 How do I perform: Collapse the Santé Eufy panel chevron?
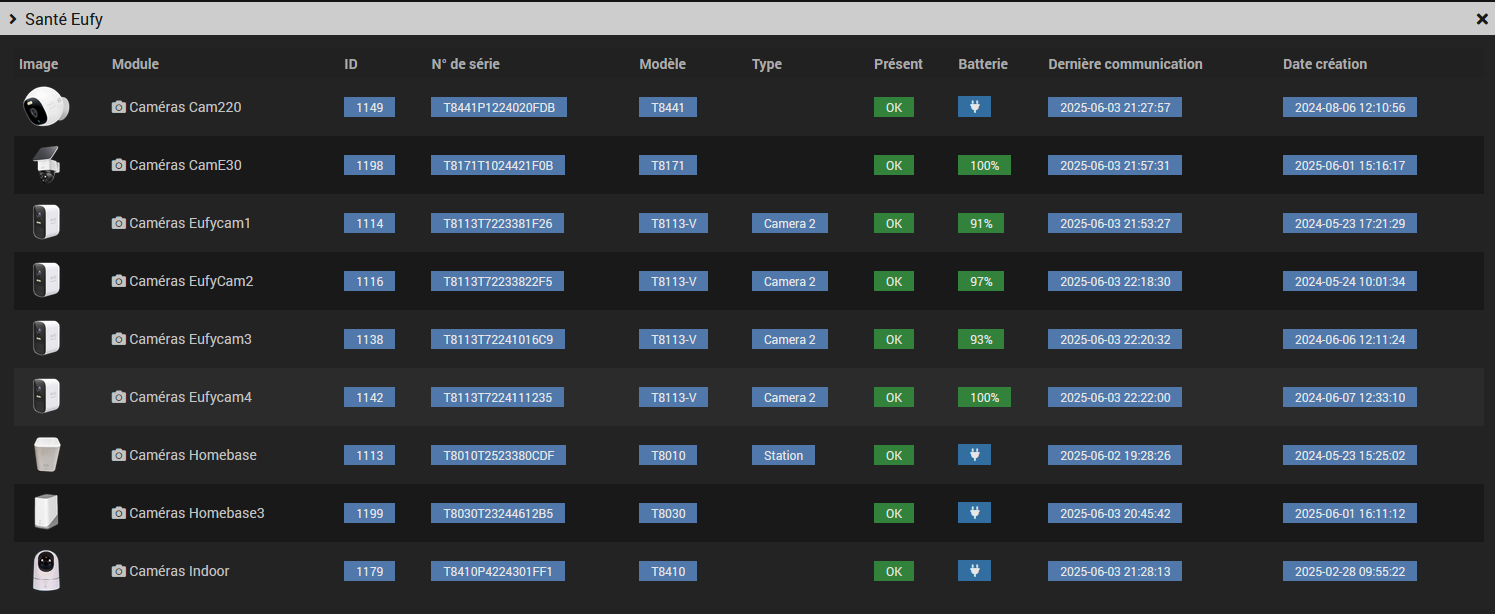(13, 19)
